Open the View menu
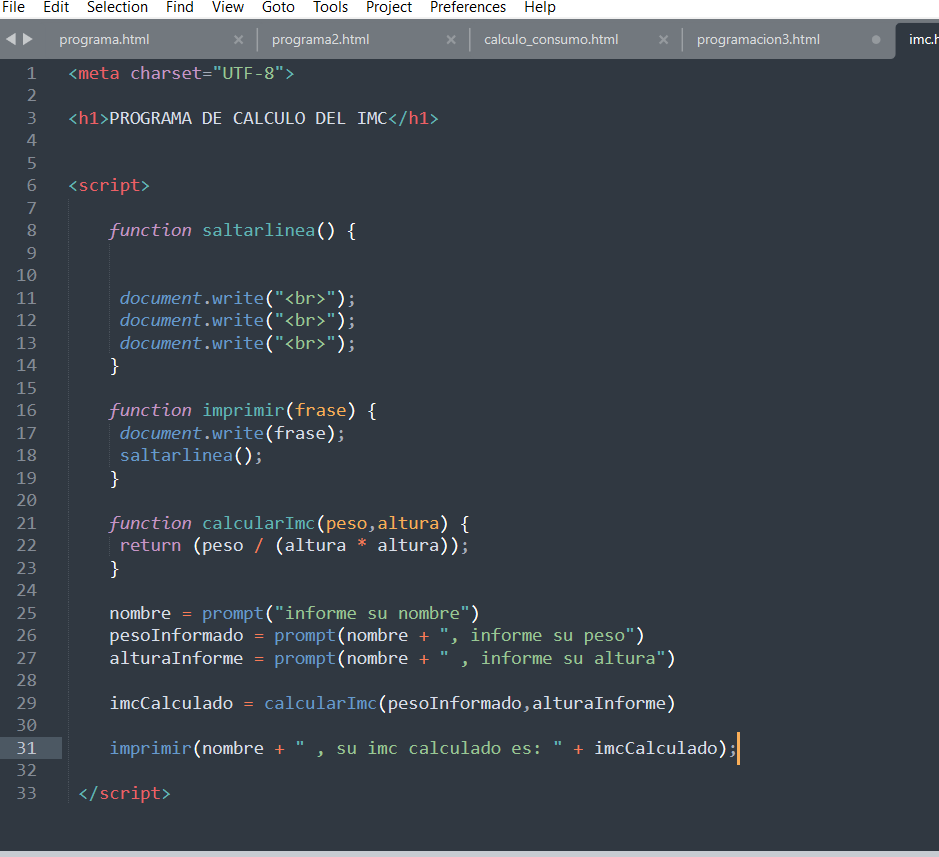 228,7
